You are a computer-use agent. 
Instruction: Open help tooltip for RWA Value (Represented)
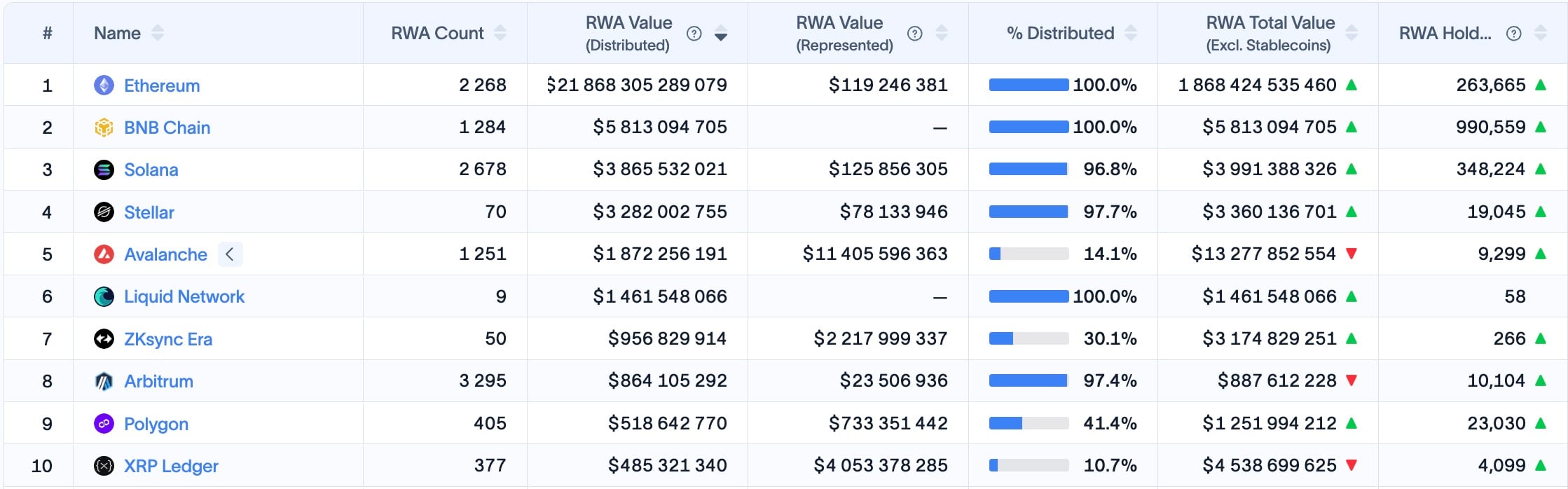914,34
